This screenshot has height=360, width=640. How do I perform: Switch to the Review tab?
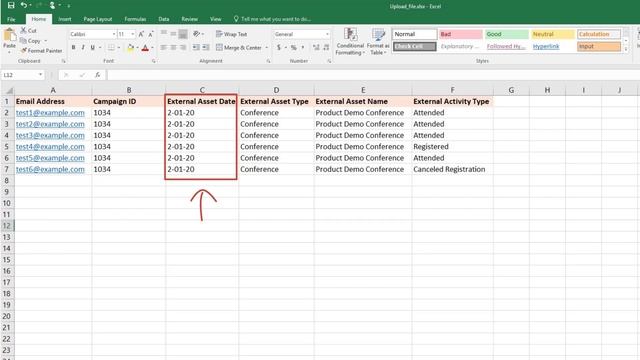(x=189, y=19)
